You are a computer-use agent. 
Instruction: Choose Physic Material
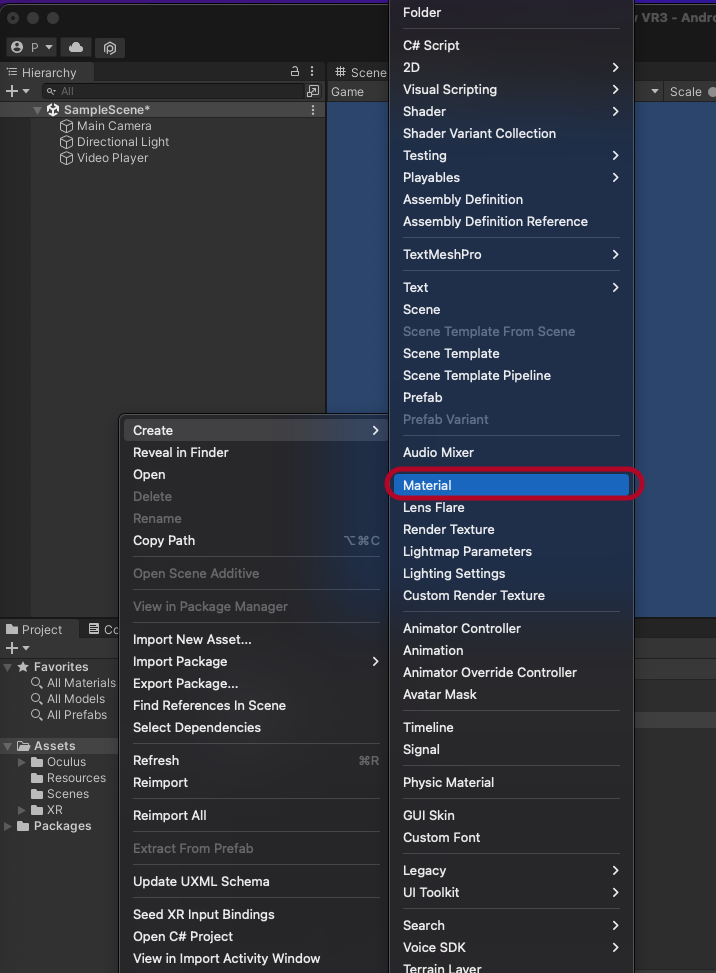tap(511, 782)
